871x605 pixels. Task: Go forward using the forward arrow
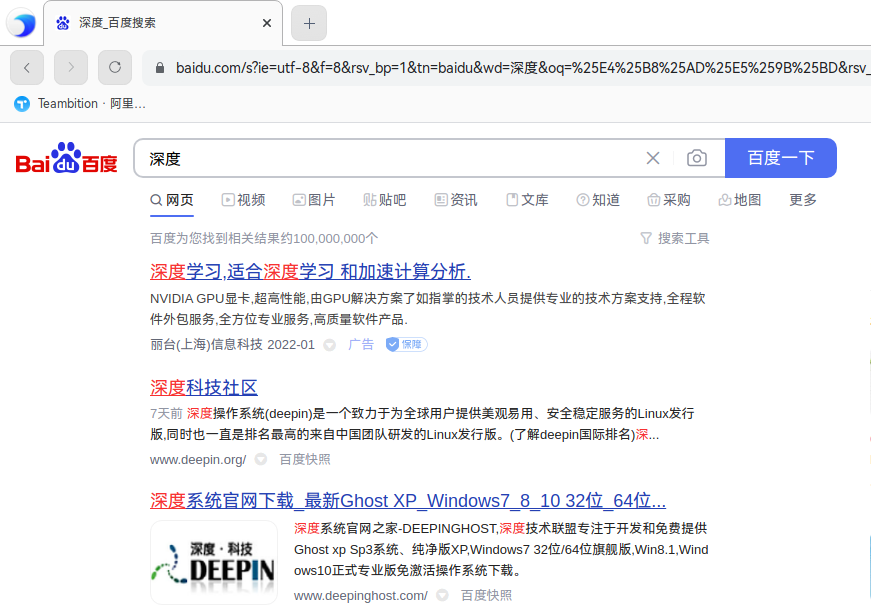pyautogui.click(x=71, y=68)
